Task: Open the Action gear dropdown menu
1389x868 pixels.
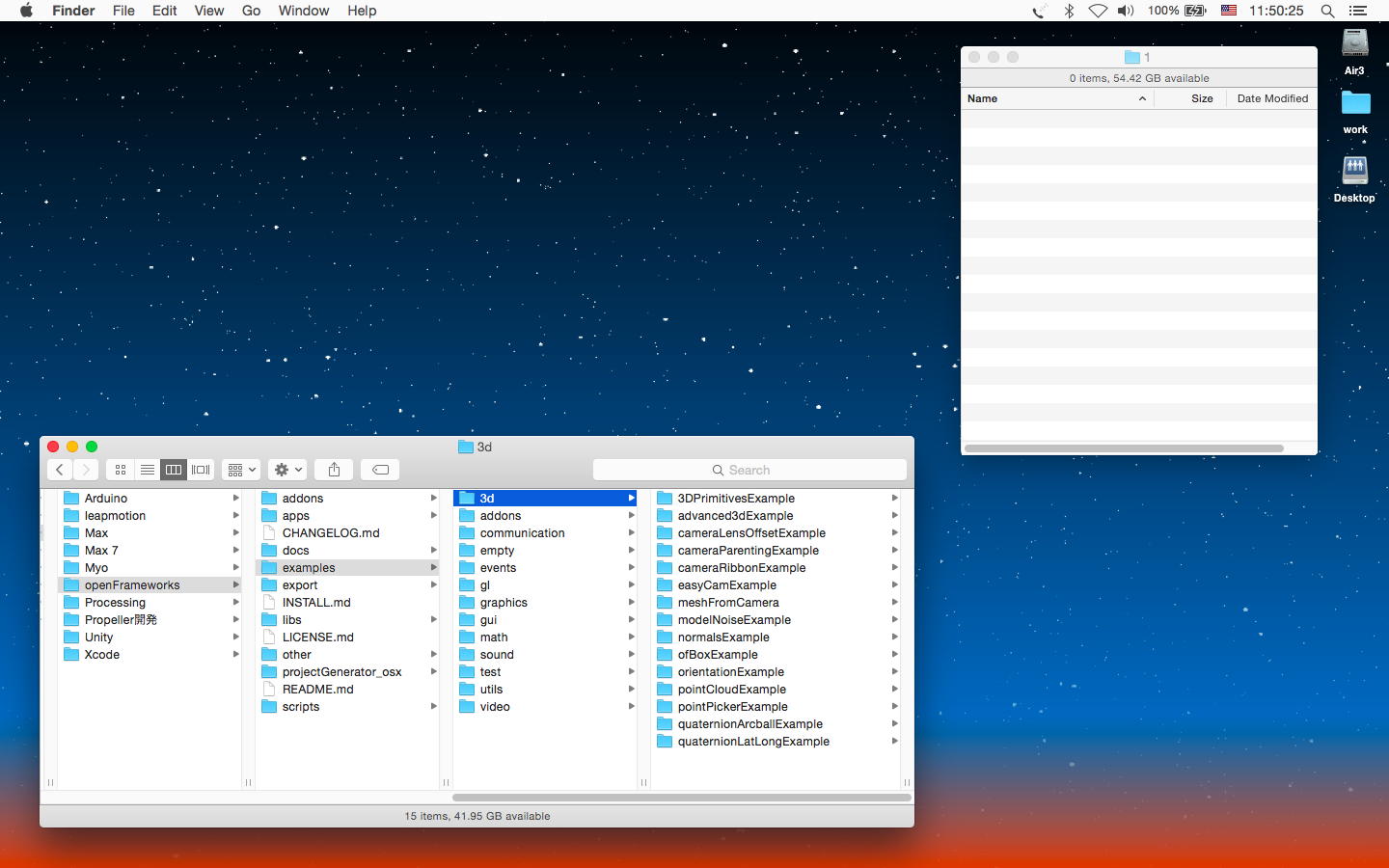Action: click(287, 470)
